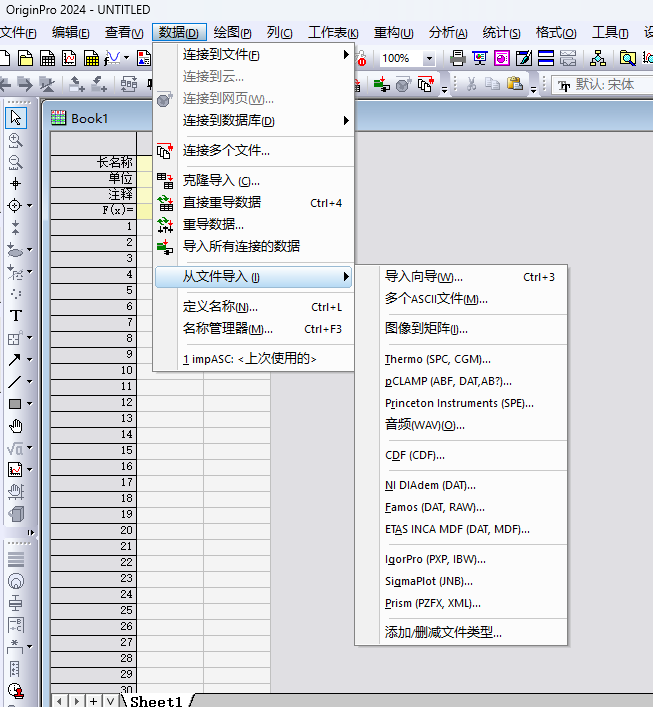653x707 pixels.
Task: Open the 统计(S) menu
Action: click(x=501, y=32)
